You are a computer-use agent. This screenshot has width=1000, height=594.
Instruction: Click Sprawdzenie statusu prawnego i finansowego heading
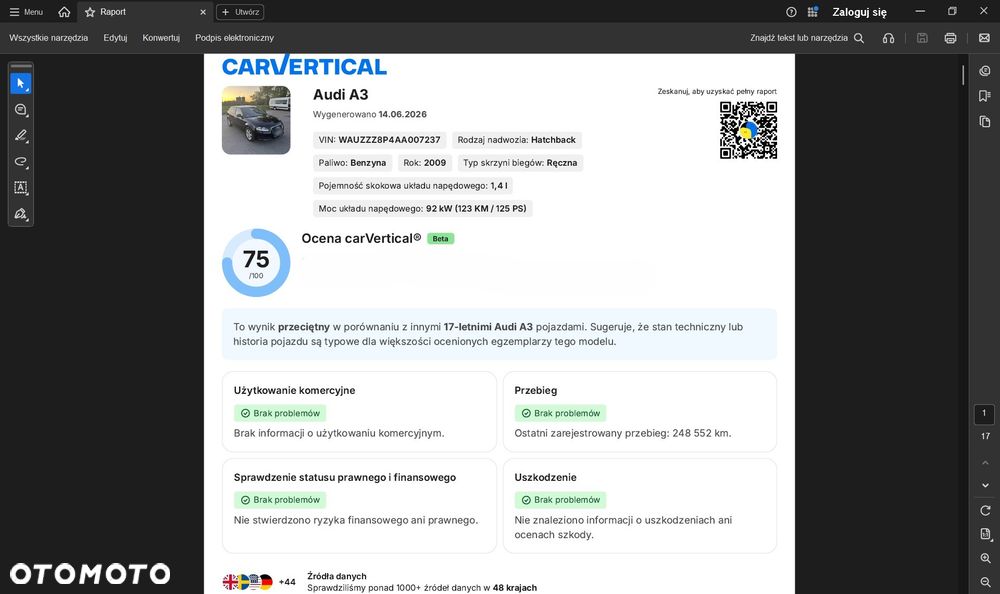click(x=344, y=477)
